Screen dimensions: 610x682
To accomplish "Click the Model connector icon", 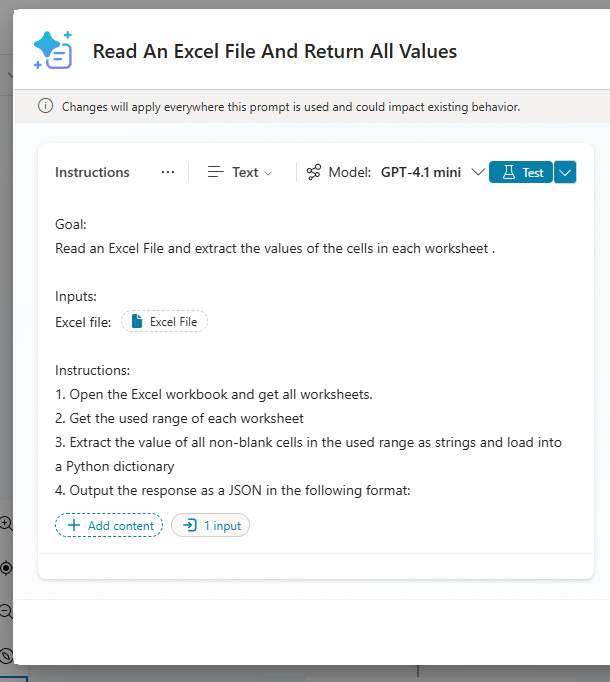I will click(314, 172).
